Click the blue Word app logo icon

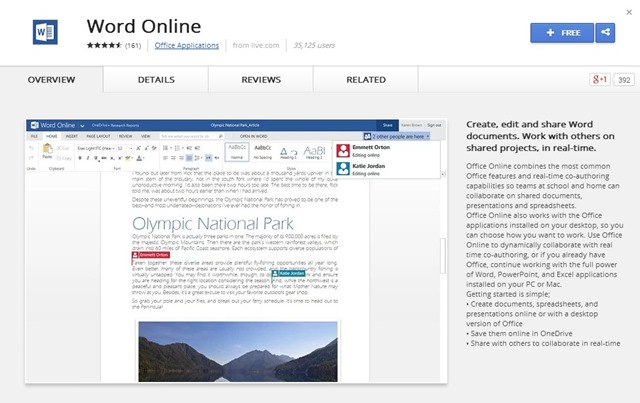point(45,32)
